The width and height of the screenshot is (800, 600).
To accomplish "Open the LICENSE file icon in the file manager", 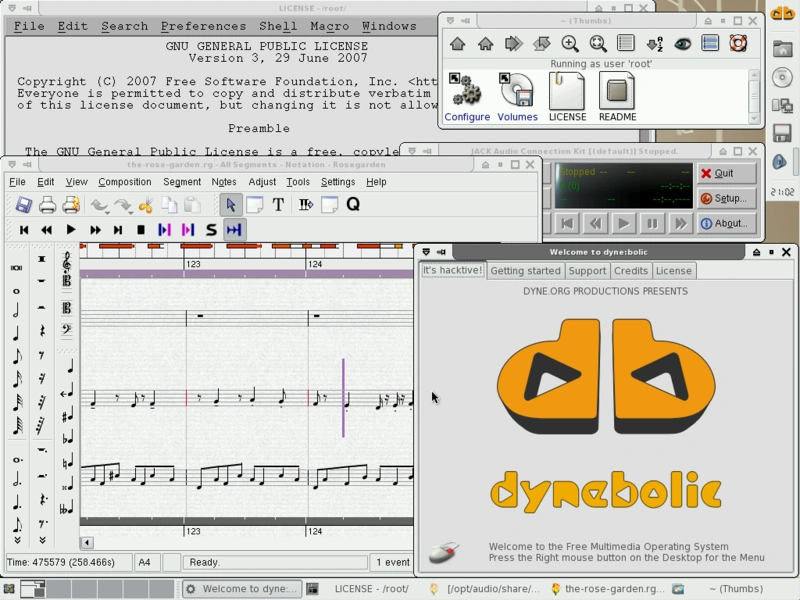I will tap(567, 95).
